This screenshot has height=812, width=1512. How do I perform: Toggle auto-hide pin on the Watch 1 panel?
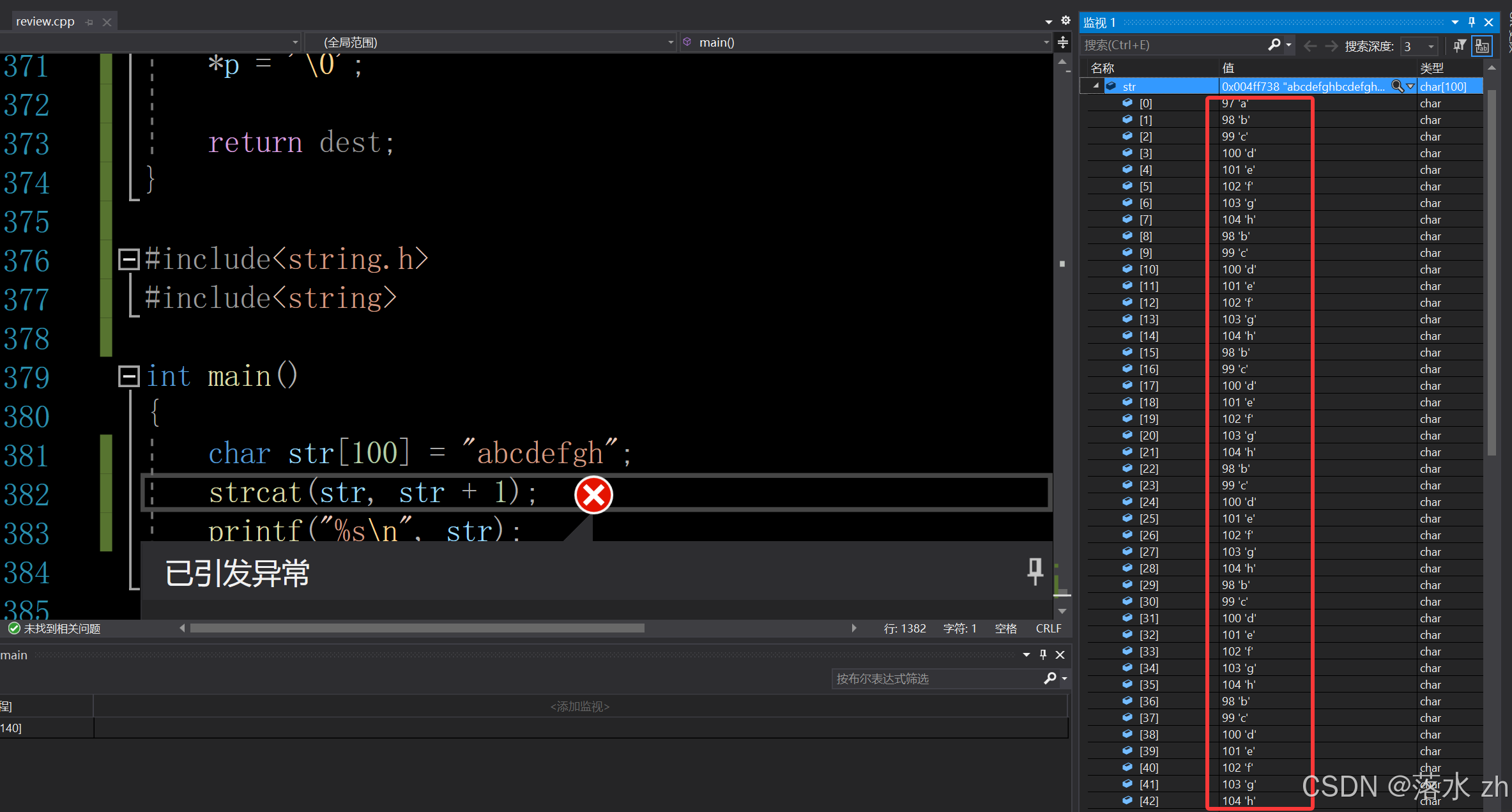click(1472, 22)
